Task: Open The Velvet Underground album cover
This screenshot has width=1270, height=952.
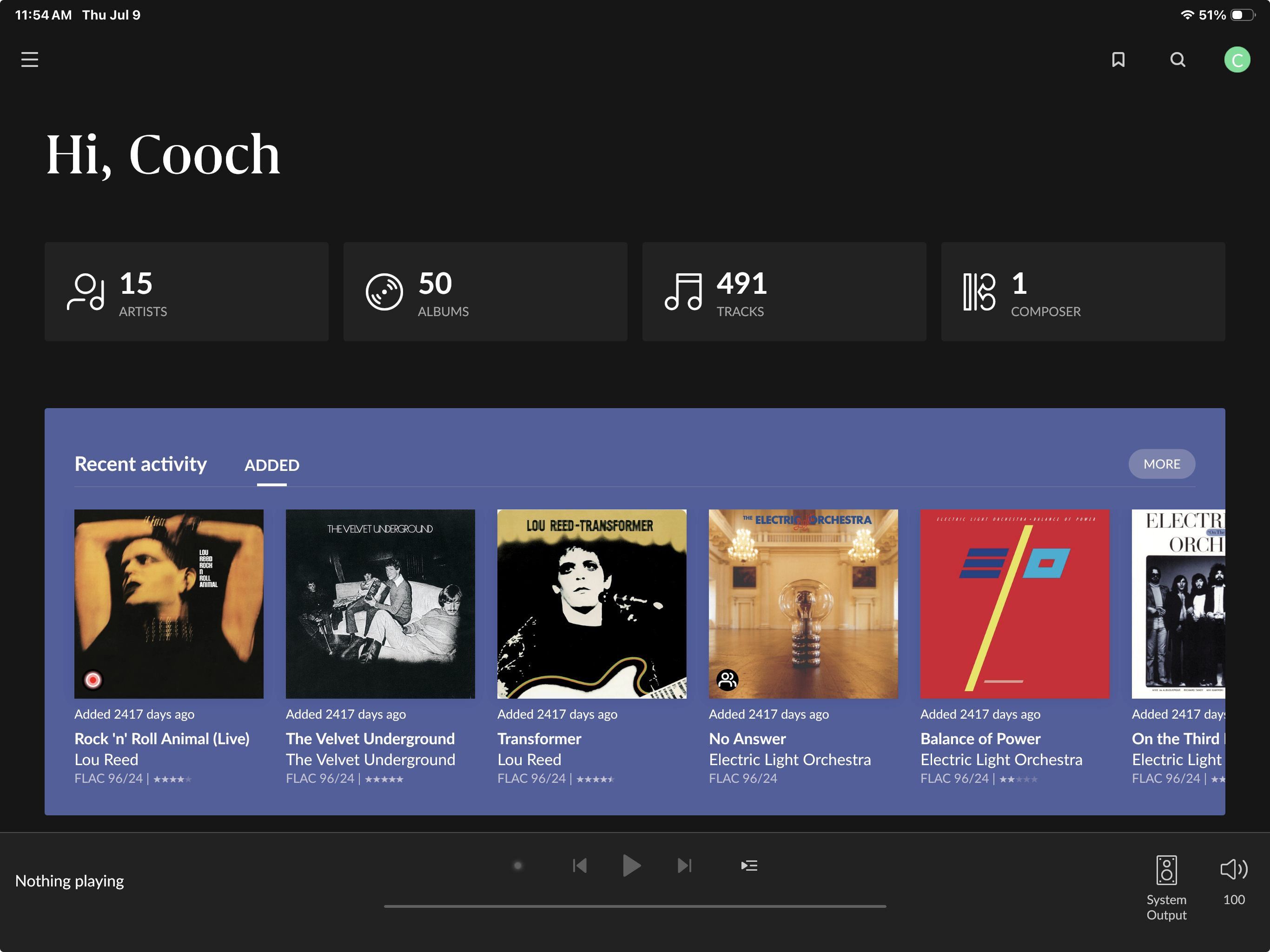Action: 380,604
